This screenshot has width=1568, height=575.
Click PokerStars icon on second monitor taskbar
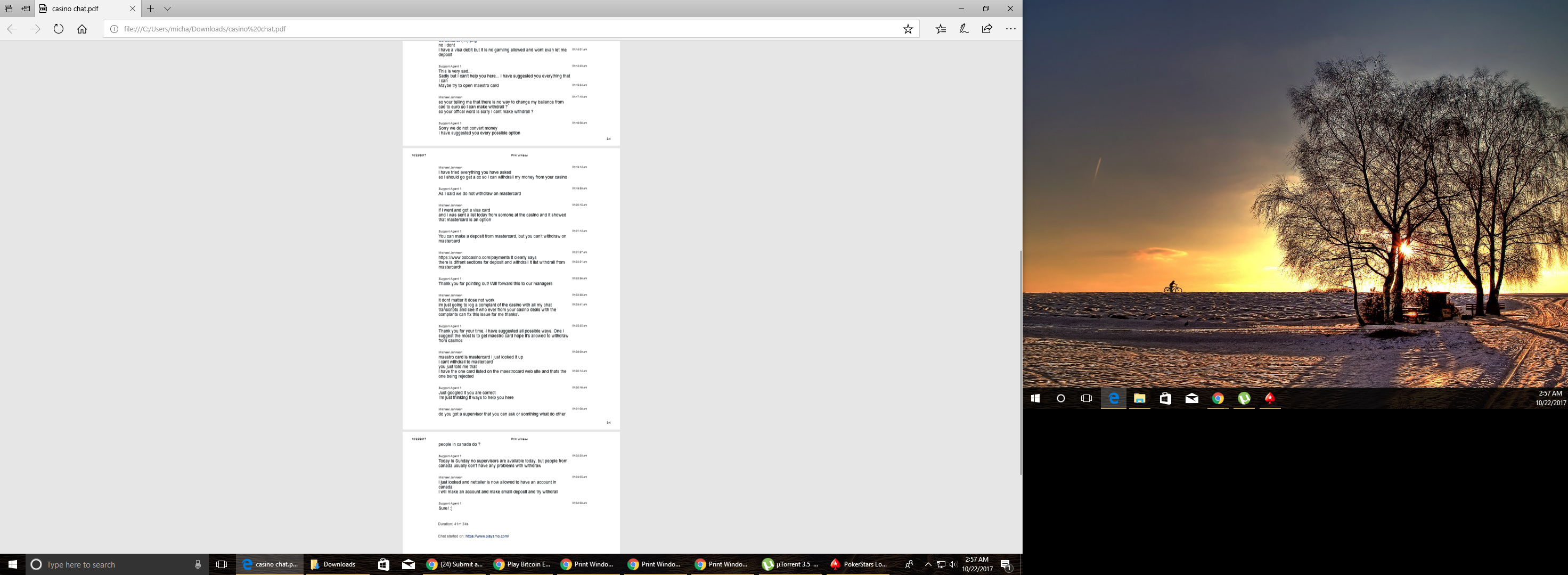pyautogui.click(x=1270, y=398)
